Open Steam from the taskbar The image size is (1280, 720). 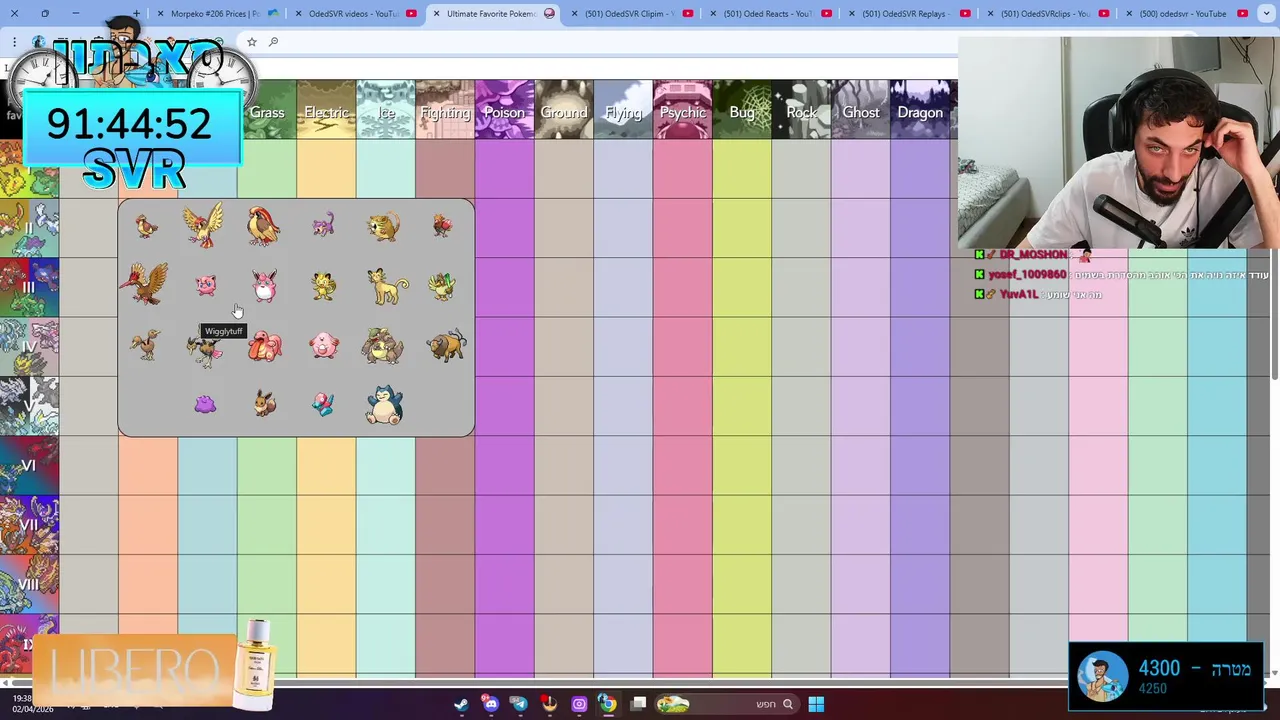(x=461, y=704)
